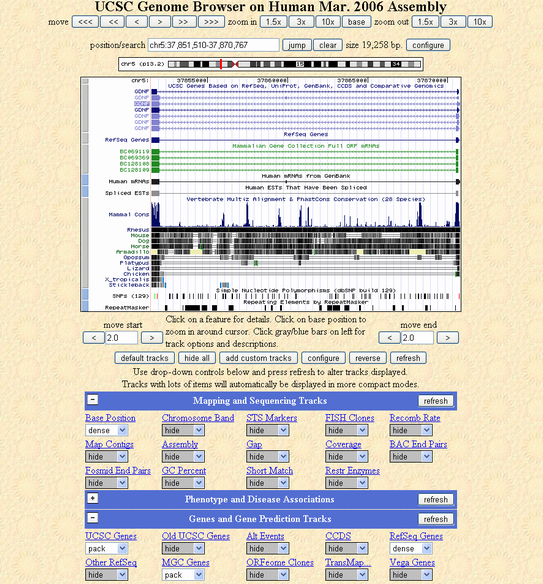This screenshot has height=584, width=543.
Task: Click the move start value field
Action: (121, 338)
